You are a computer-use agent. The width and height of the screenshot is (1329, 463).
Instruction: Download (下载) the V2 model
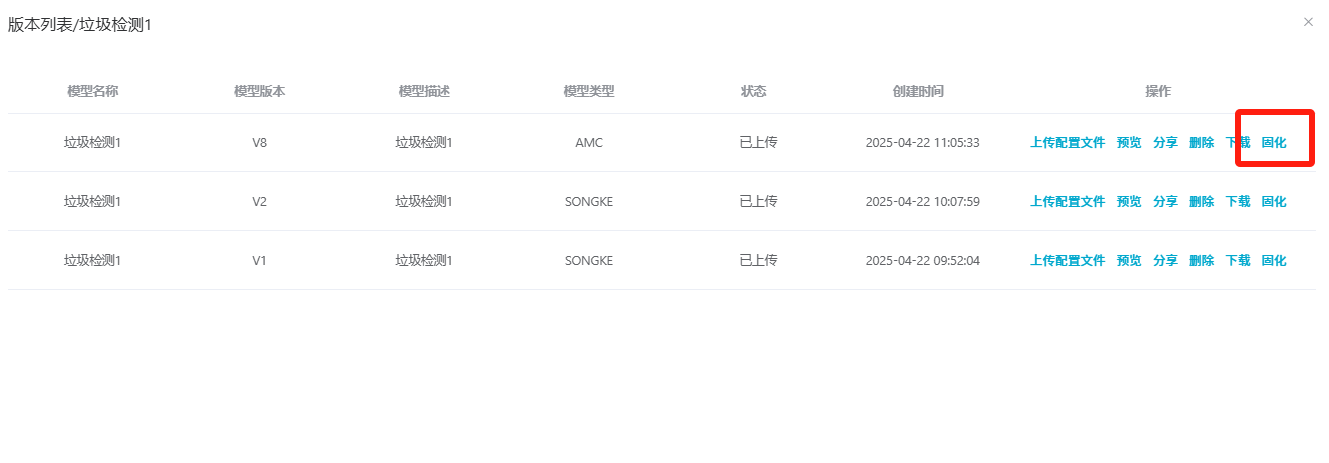[1238, 202]
